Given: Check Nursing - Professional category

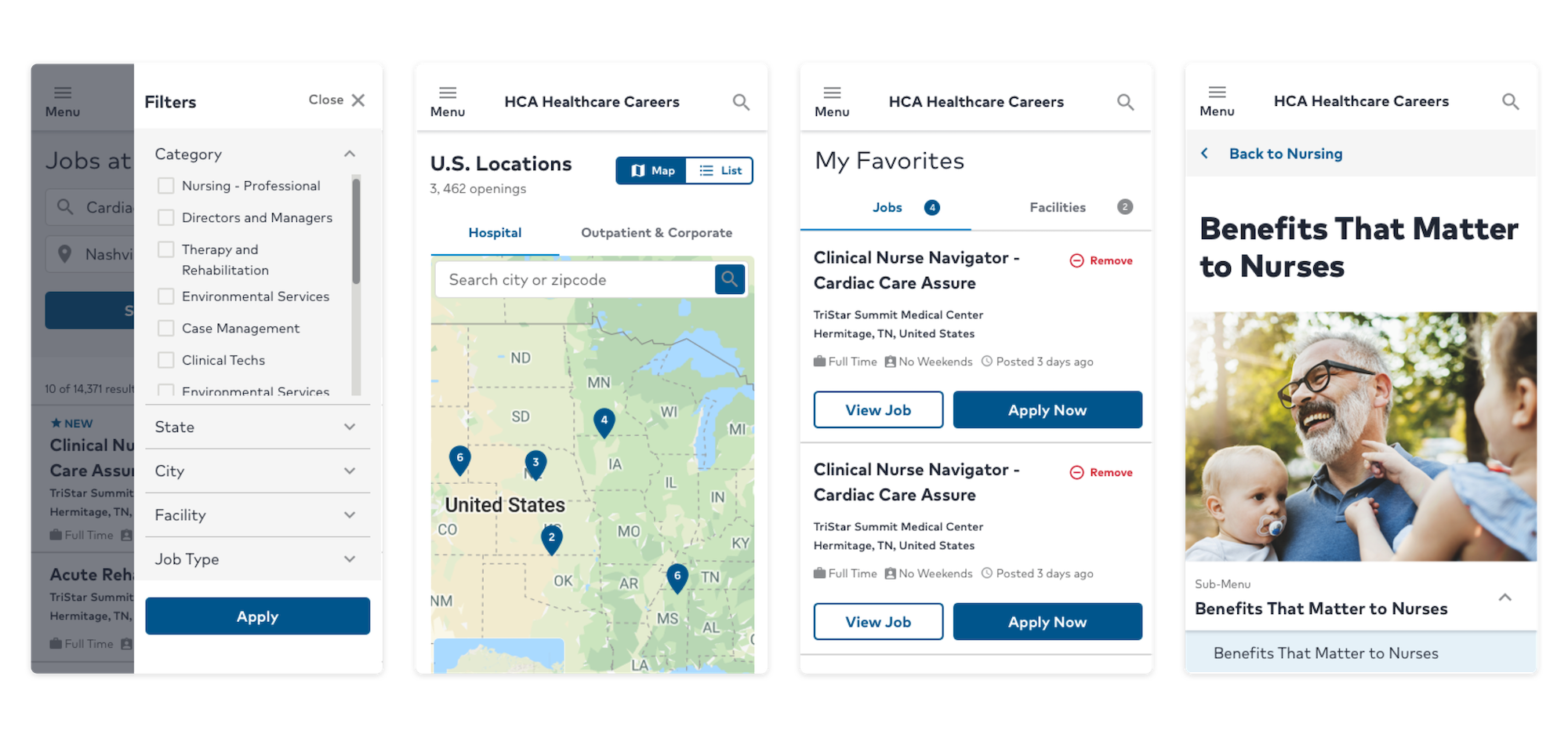Looking at the screenshot, I should tap(165, 186).
